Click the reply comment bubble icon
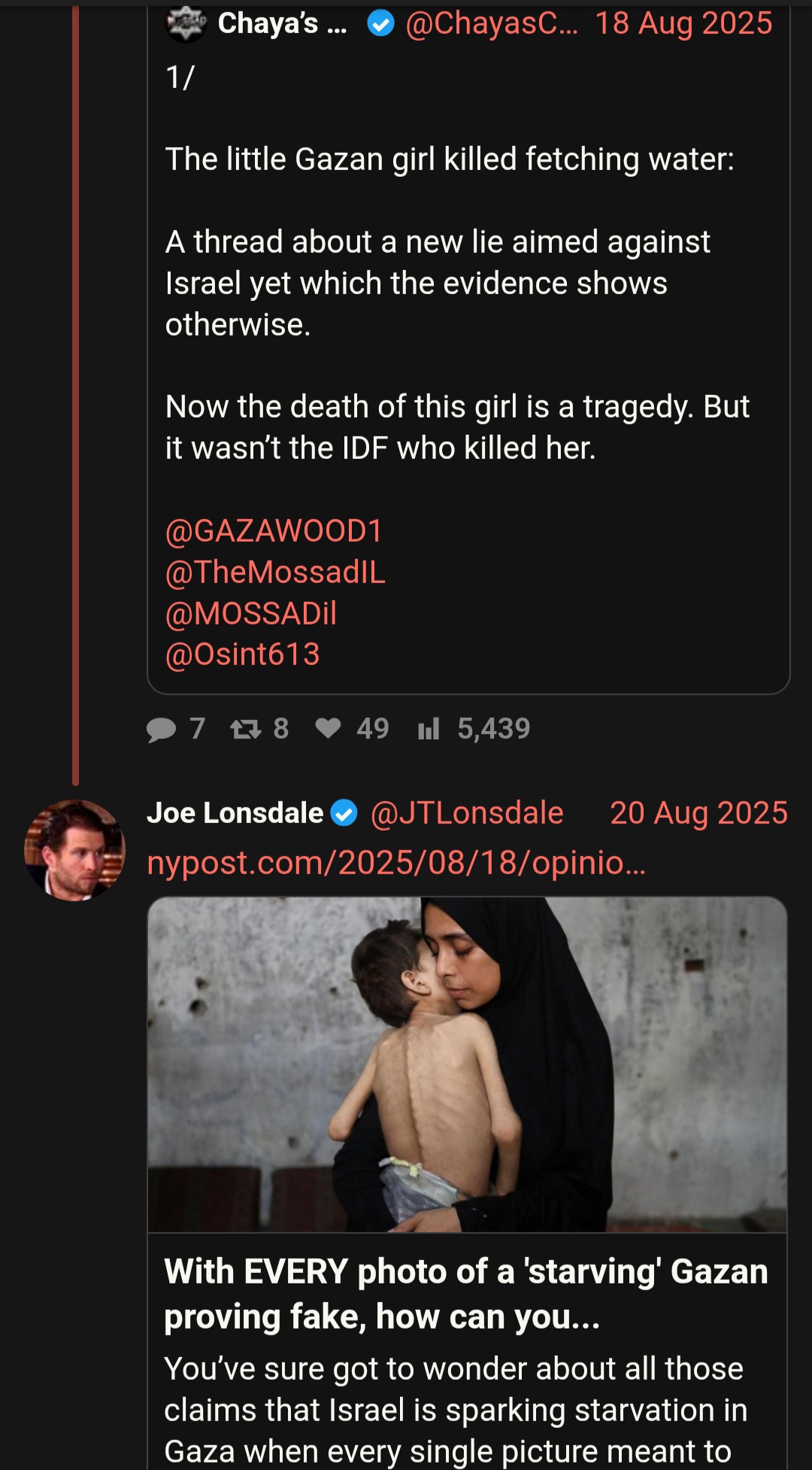The height and width of the screenshot is (1470, 812). coord(161,729)
